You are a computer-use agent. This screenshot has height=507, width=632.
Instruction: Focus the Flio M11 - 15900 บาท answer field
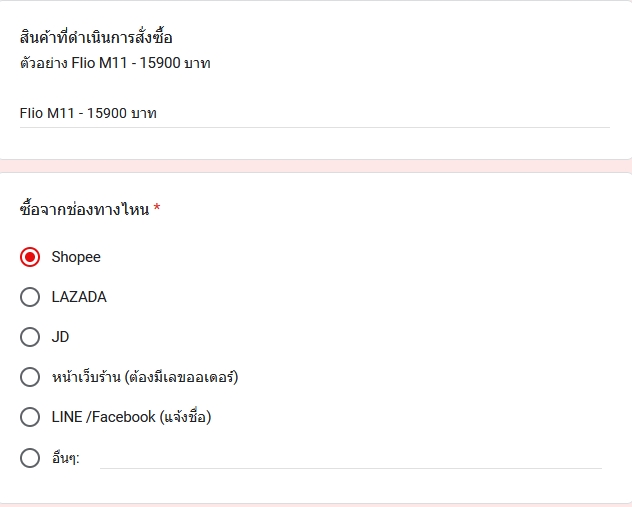click(314, 114)
